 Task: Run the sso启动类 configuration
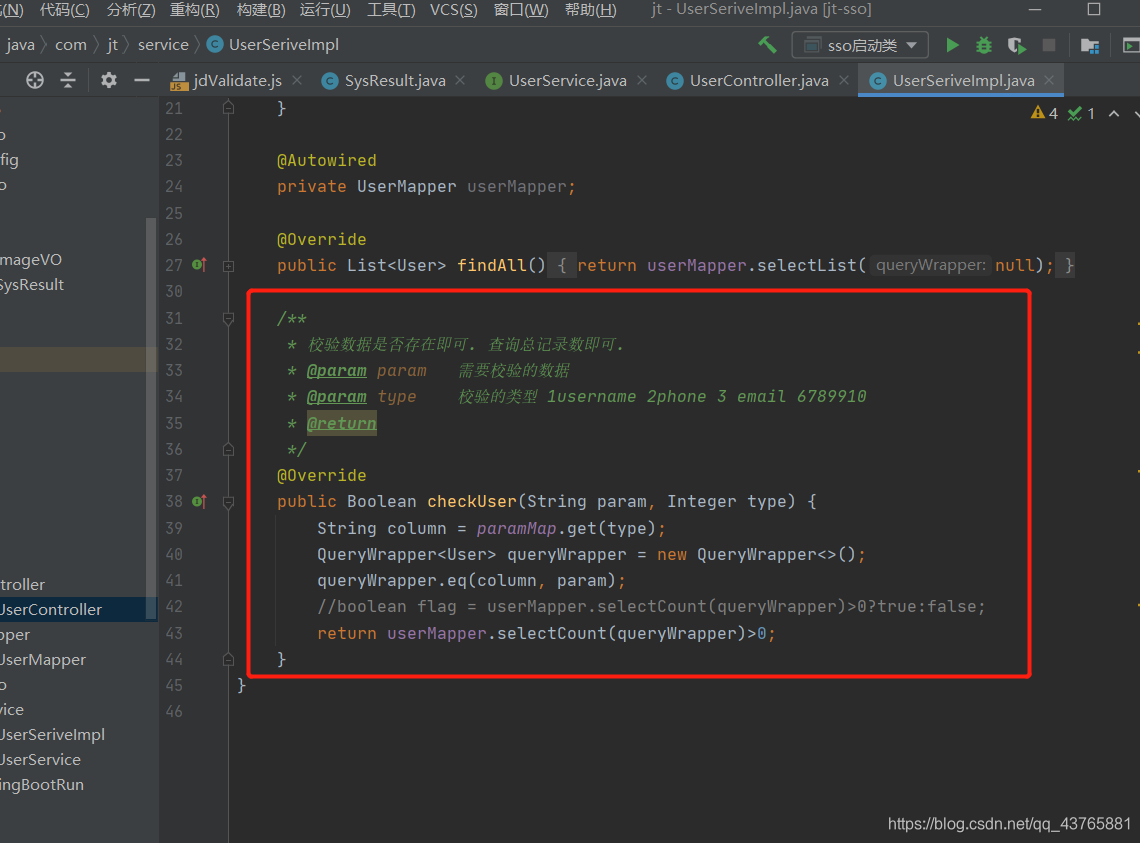coord(952,45)
